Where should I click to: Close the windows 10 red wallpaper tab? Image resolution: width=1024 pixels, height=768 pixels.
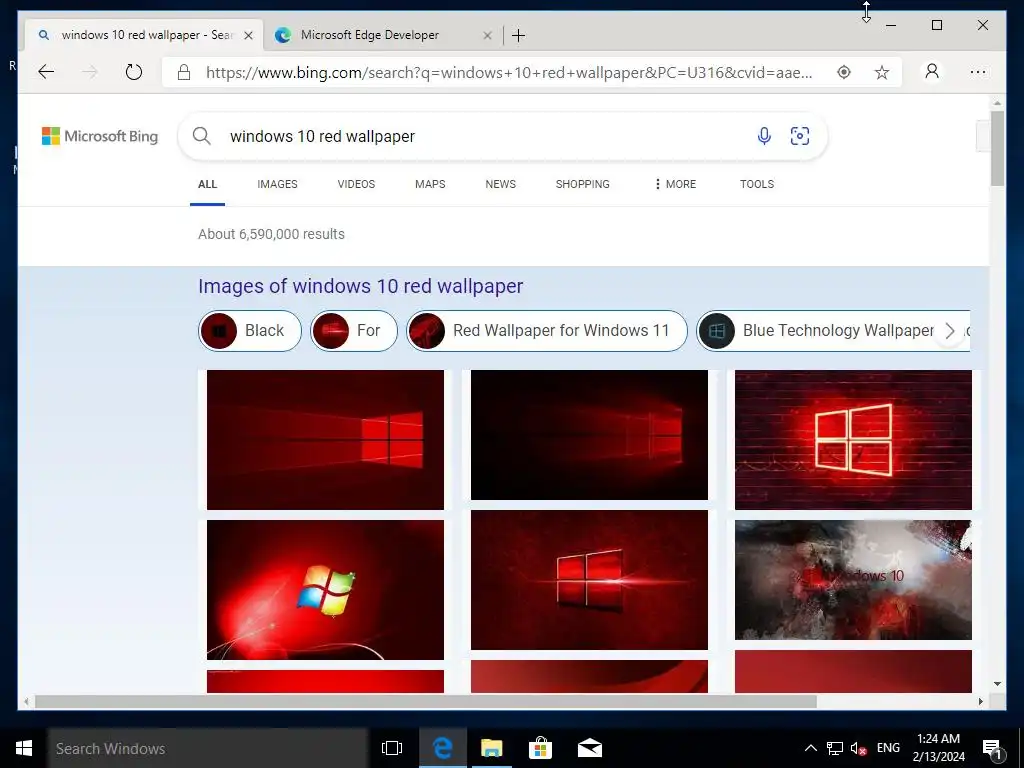(248, 35)
